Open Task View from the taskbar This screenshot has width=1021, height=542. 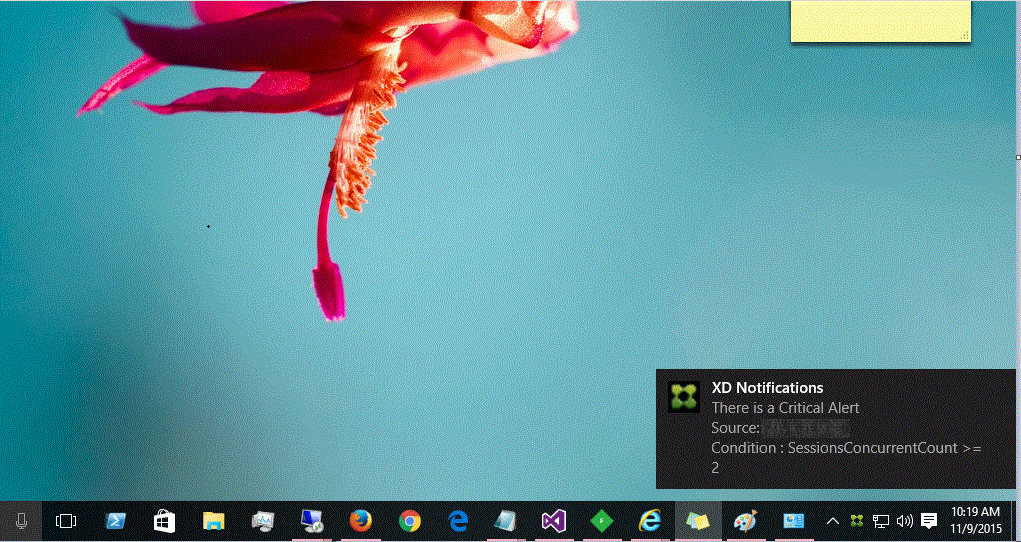pos(66,521)
